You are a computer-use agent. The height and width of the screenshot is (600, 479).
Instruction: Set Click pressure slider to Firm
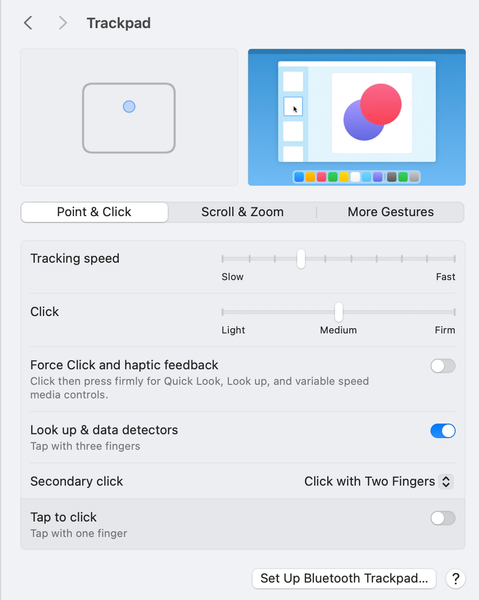(455, 312)
